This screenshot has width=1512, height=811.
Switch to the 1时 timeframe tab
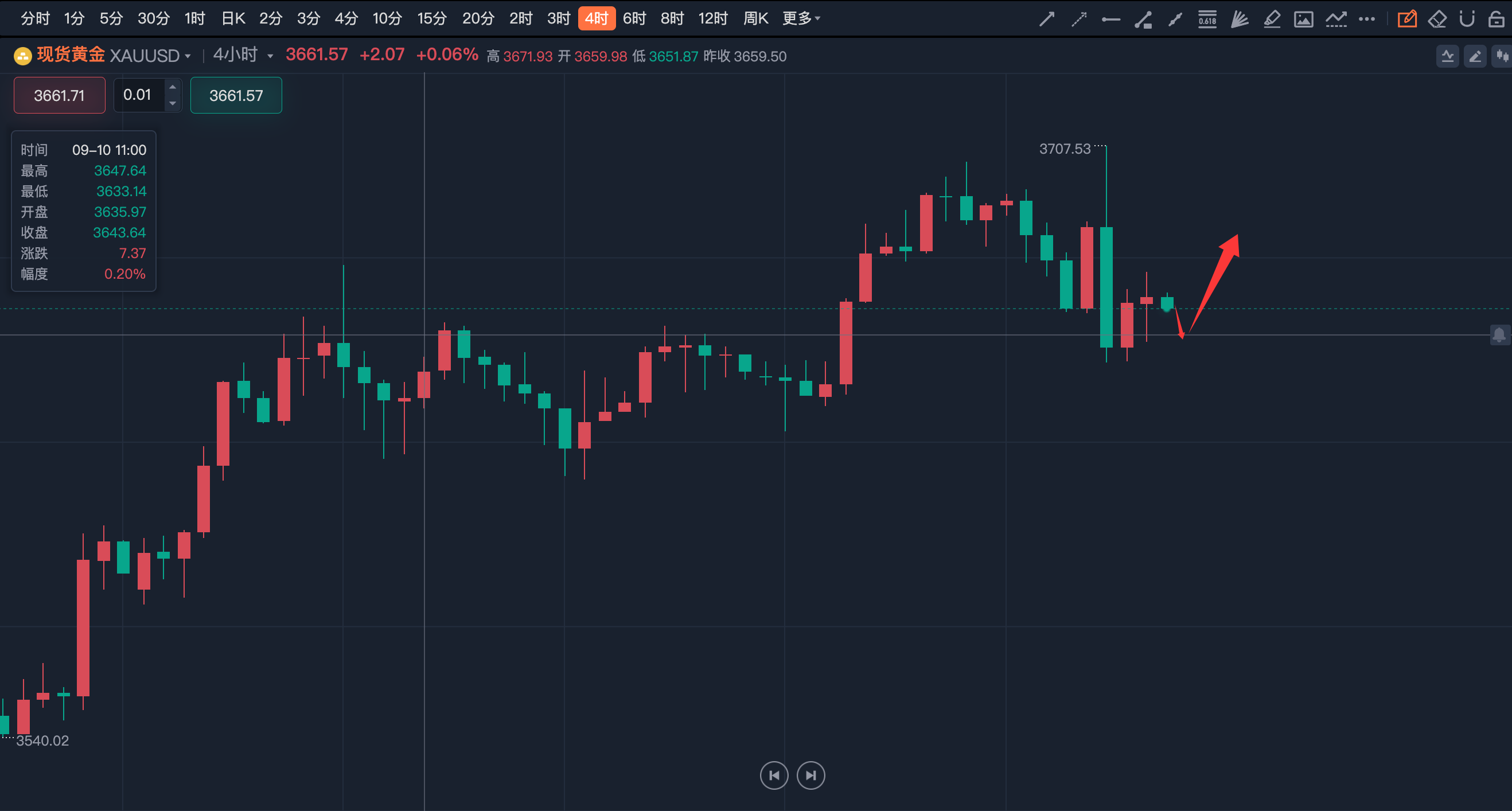tap(194, 19)
